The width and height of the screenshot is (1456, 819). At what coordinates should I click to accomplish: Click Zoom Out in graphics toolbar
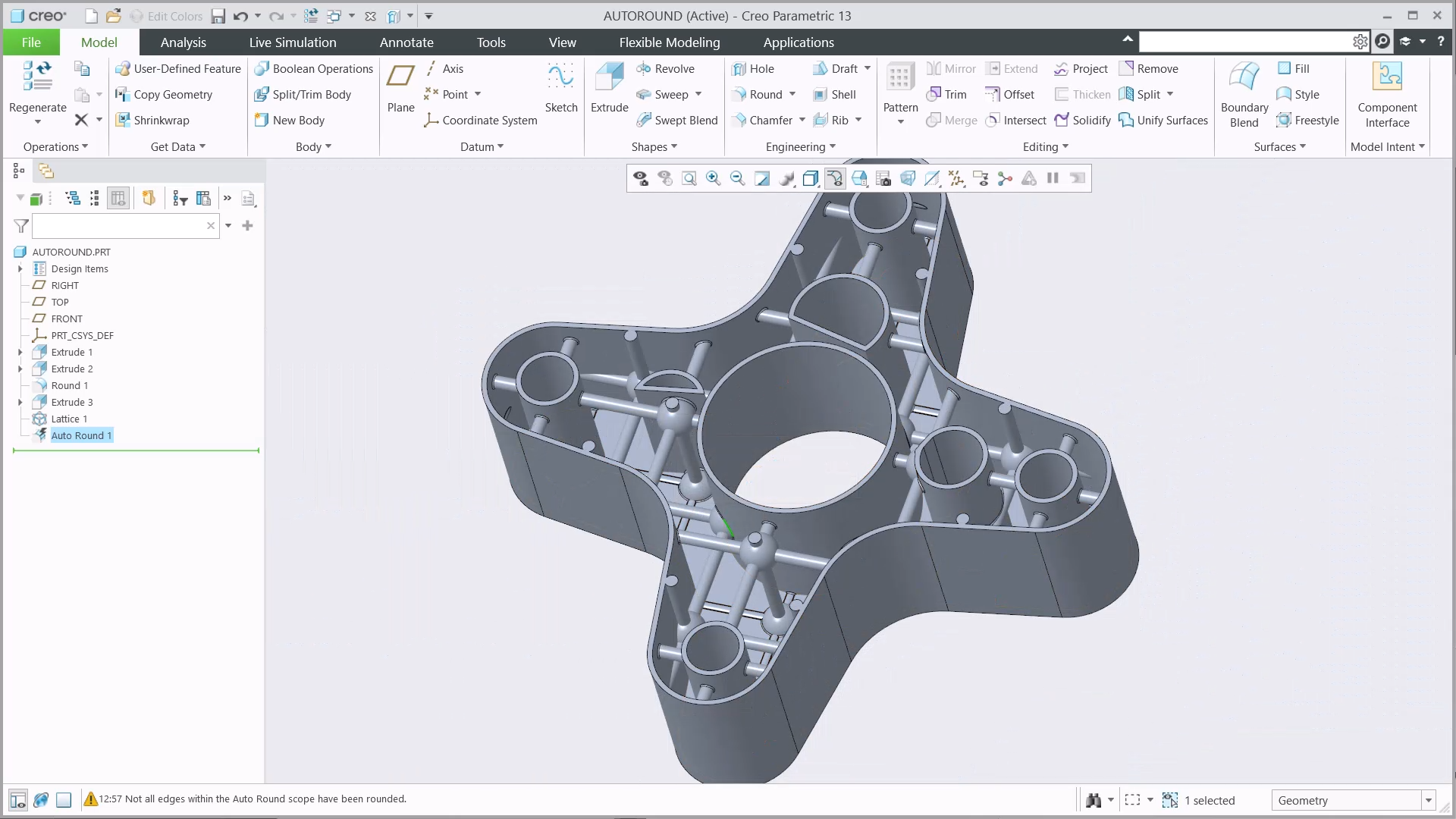737,178
